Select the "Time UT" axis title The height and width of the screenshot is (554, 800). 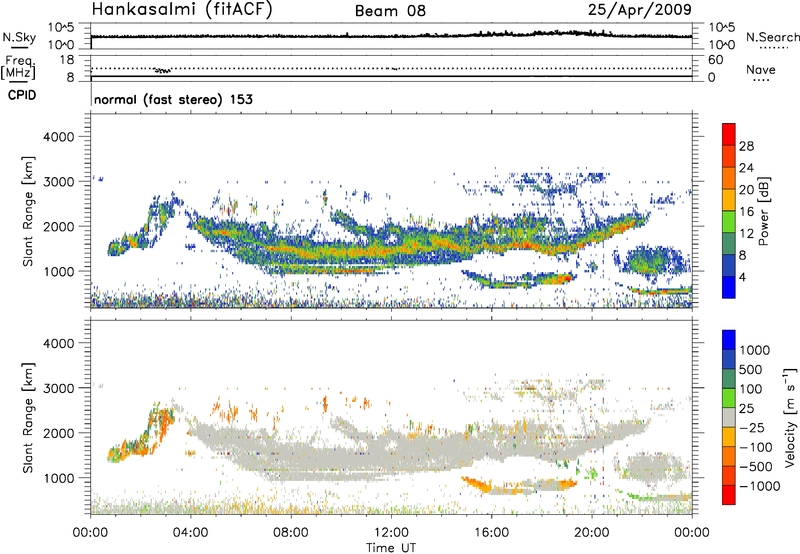coord(391,548)
